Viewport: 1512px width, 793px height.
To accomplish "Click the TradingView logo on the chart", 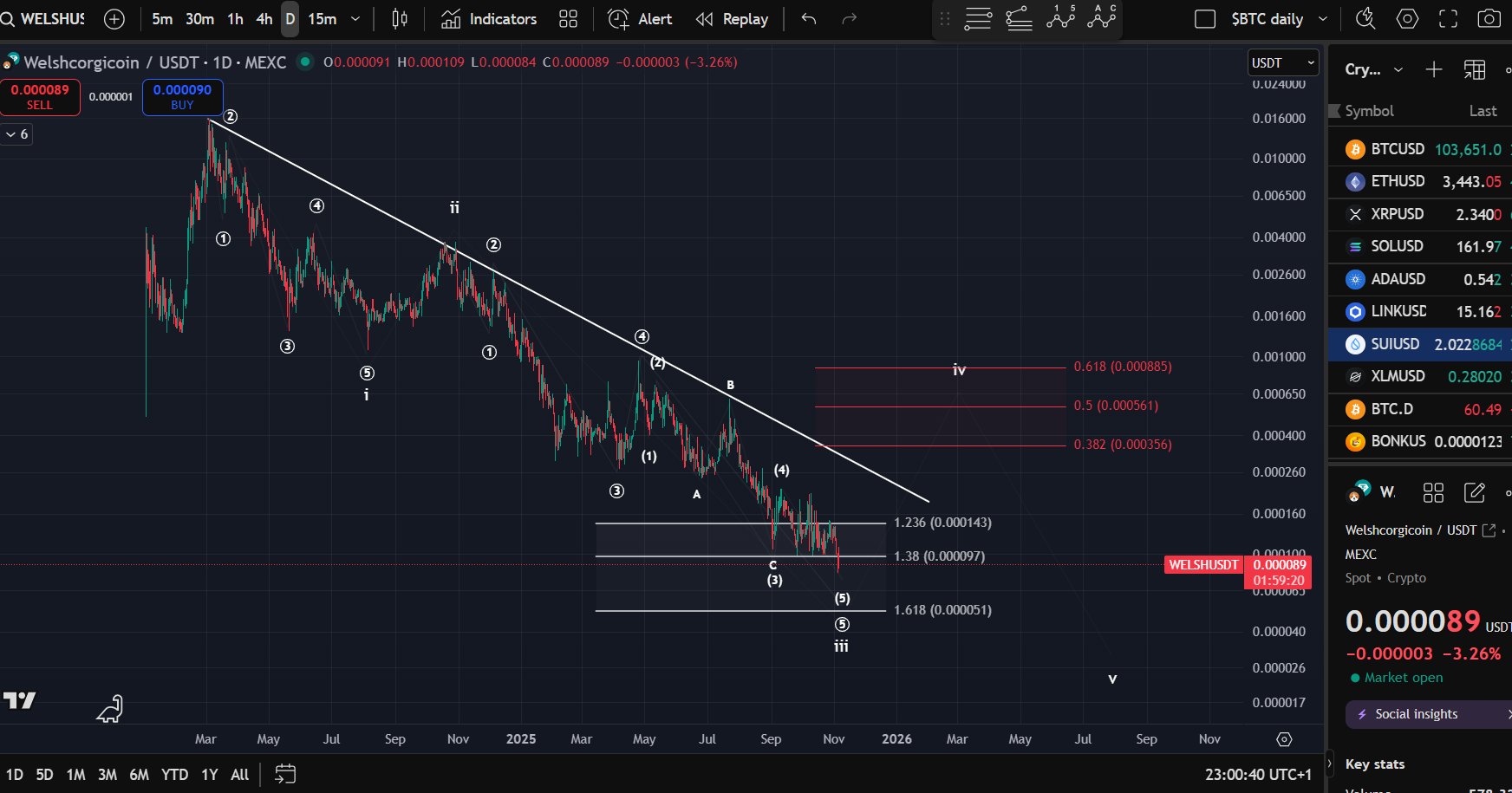I will (x=19, y=700).
